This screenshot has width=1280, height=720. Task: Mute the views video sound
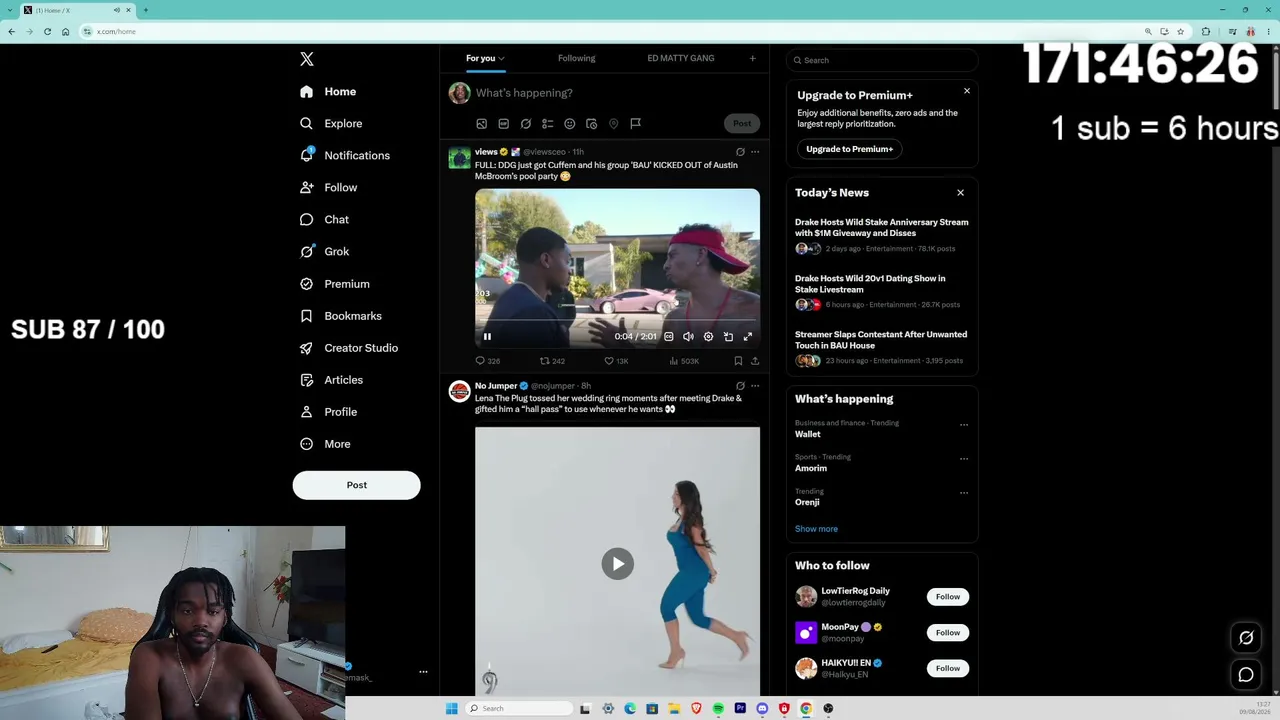click(688, 337)
